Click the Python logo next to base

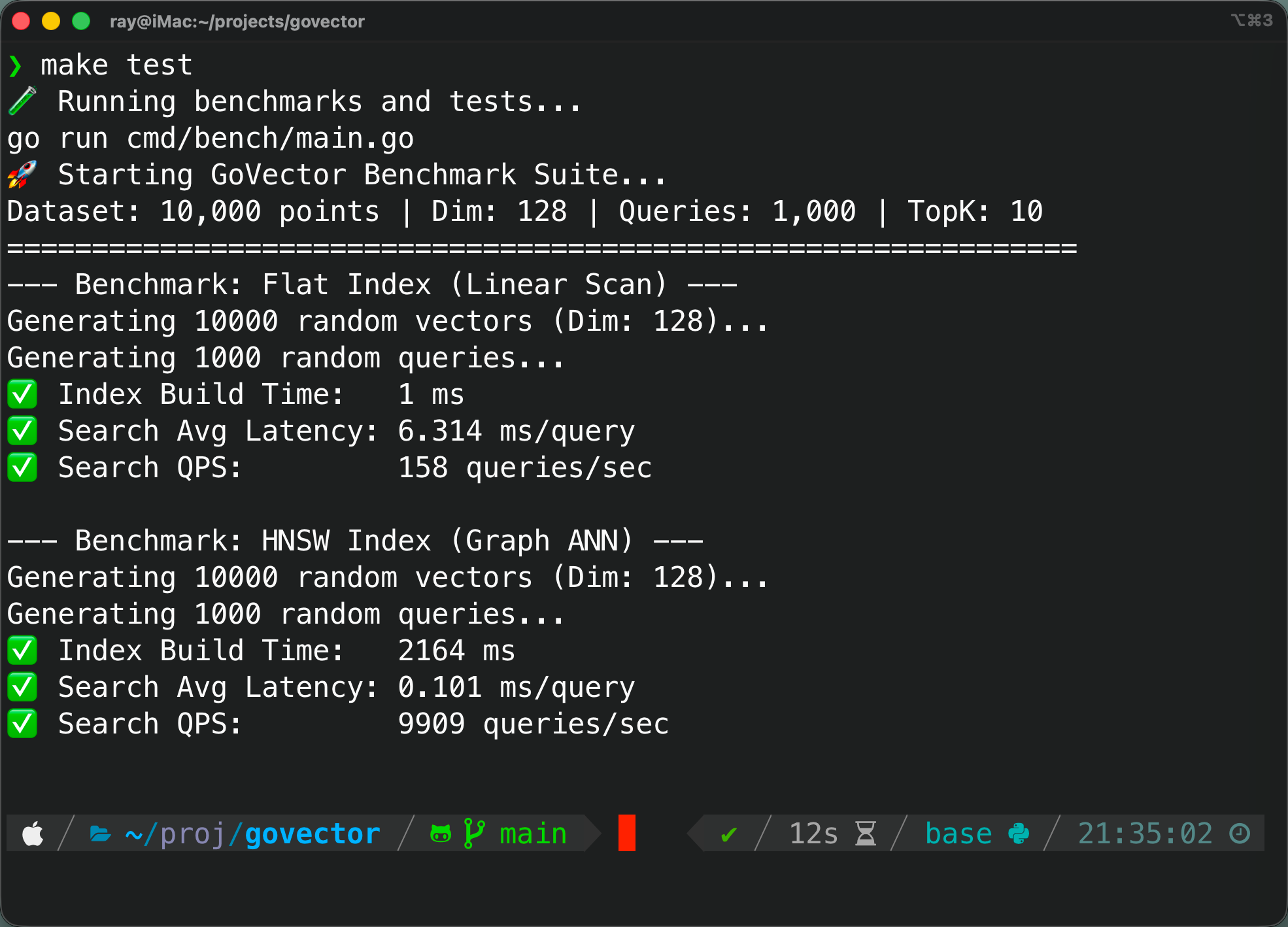pos(1017,833)
